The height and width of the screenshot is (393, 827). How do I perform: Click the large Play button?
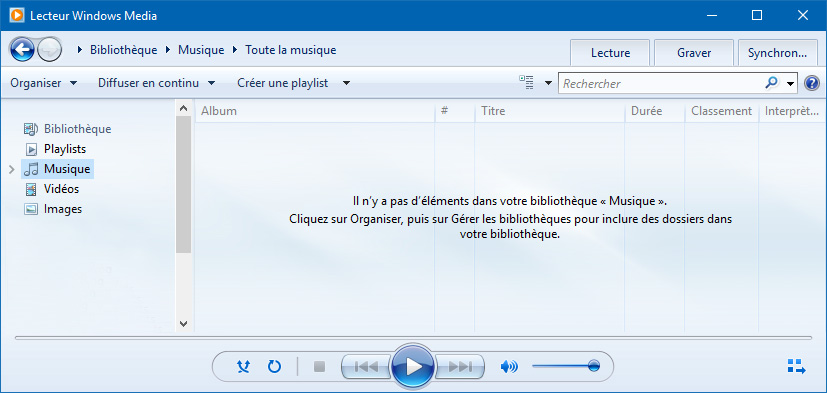[x=413, y=366]
